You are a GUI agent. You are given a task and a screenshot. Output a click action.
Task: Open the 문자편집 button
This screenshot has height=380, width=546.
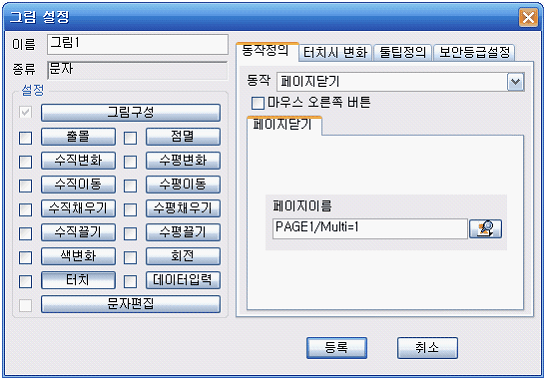point(131,304)
